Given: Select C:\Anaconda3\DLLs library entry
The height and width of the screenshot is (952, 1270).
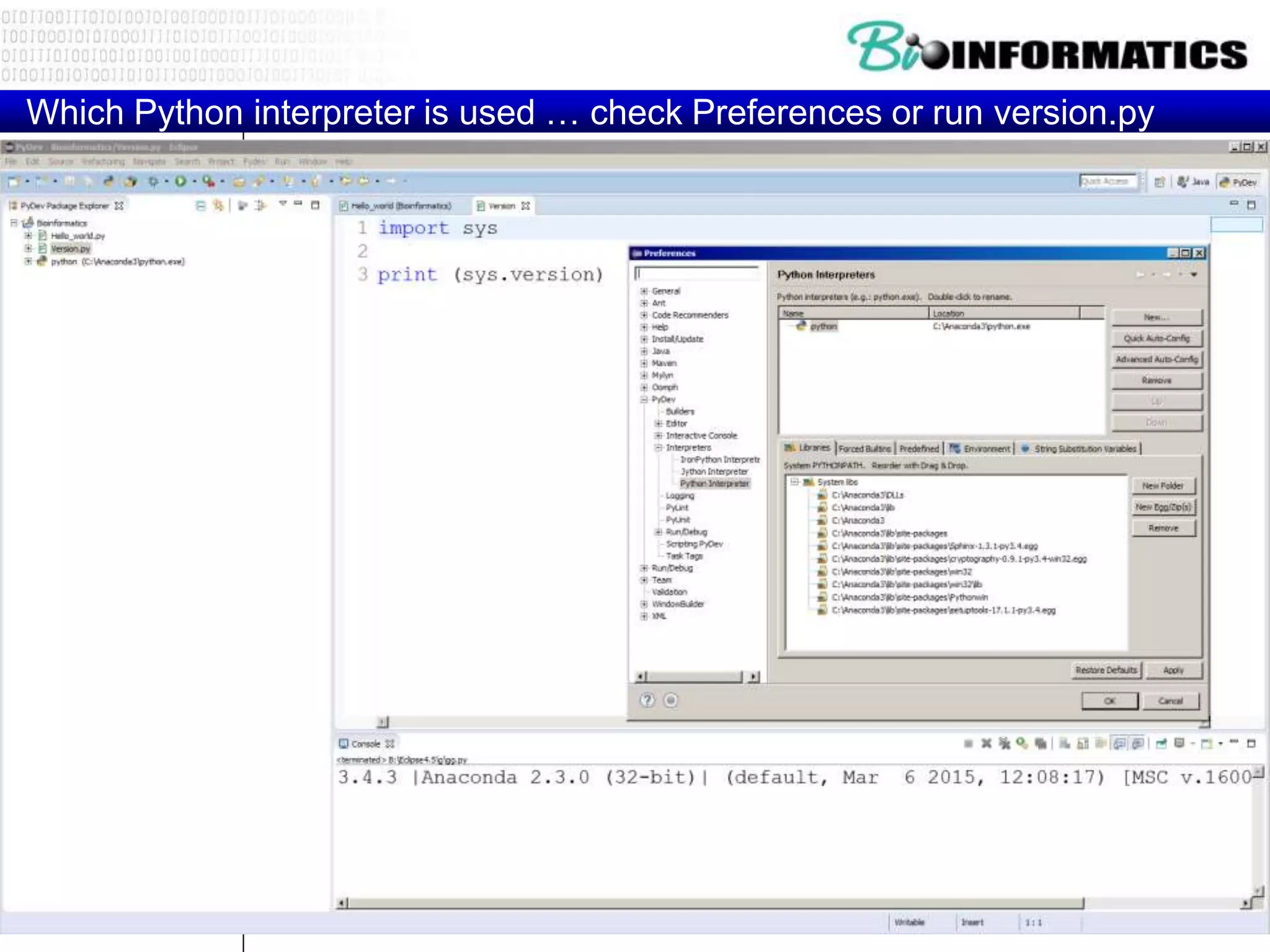Looking at the screenshot, I should tap(868, 495).
